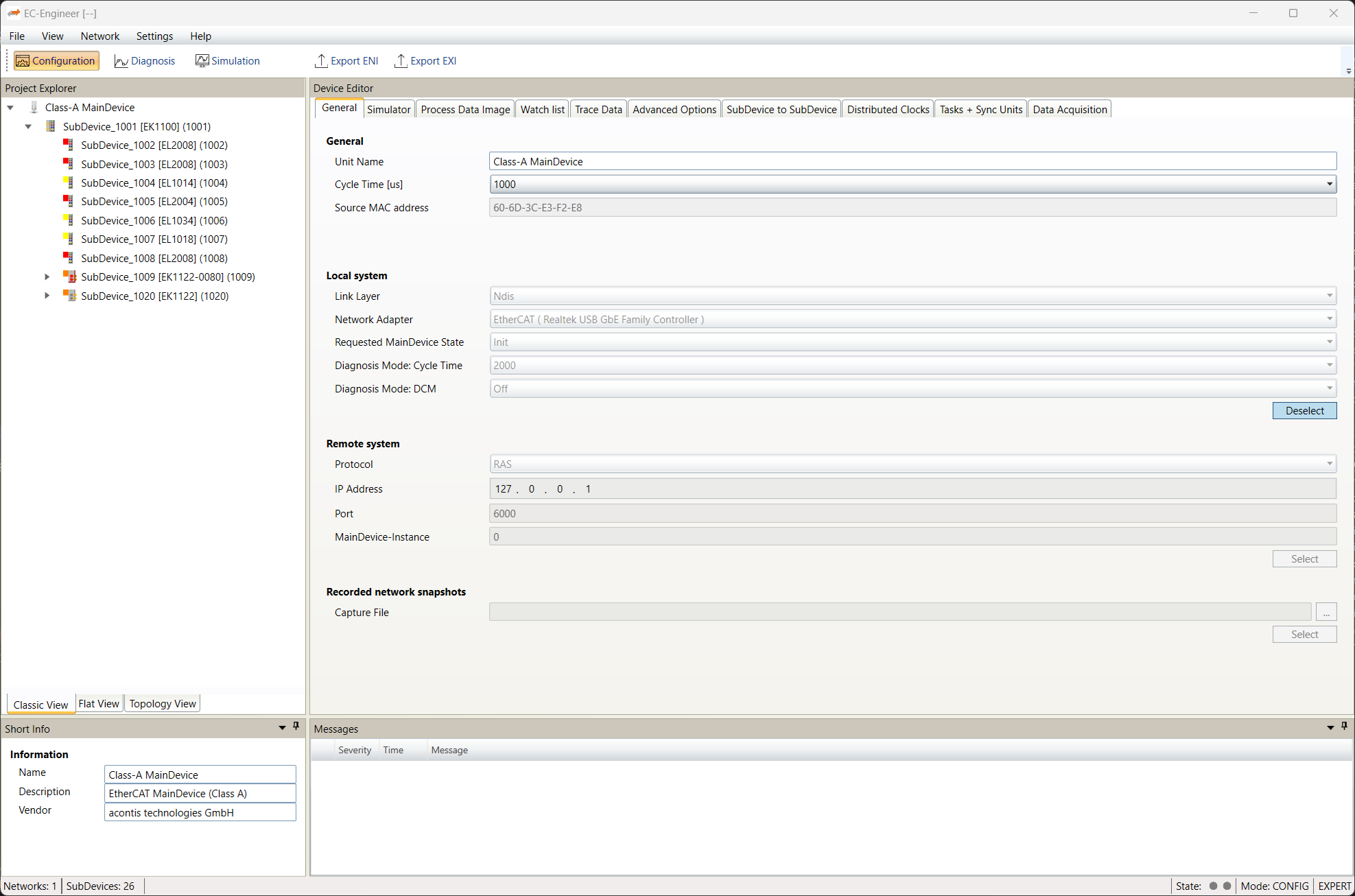This screenshot has width=1355, height=896.
Task: Click the Unit Name input field
Action: coord(912,161)
